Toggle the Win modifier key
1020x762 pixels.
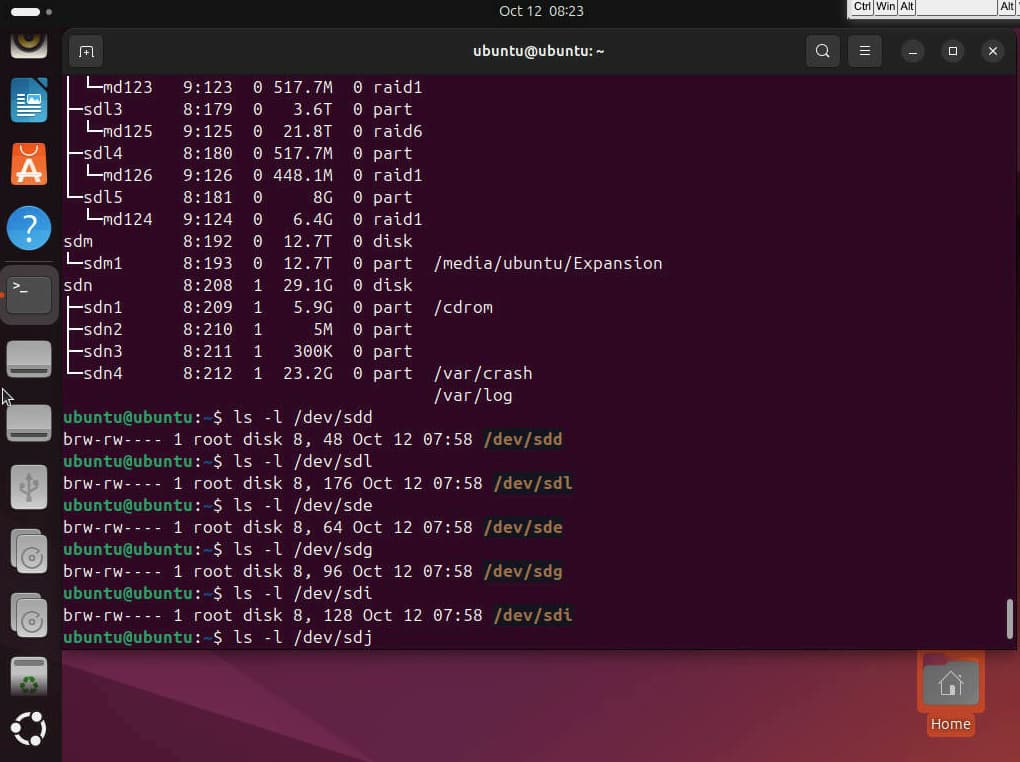pyautogui.click(x=886, y=7)
